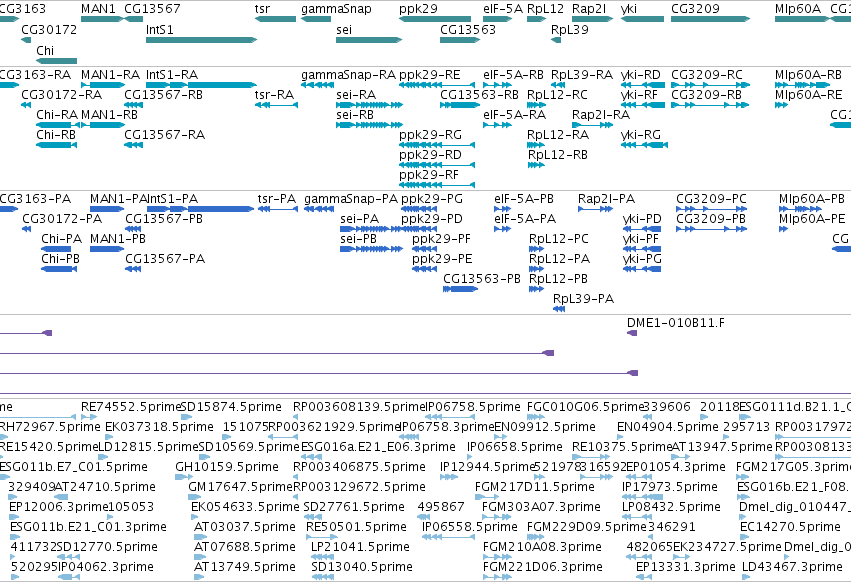Select EST LD43467.3prime
Viewport: 851px width, 582px height.
tap(792, 567)
